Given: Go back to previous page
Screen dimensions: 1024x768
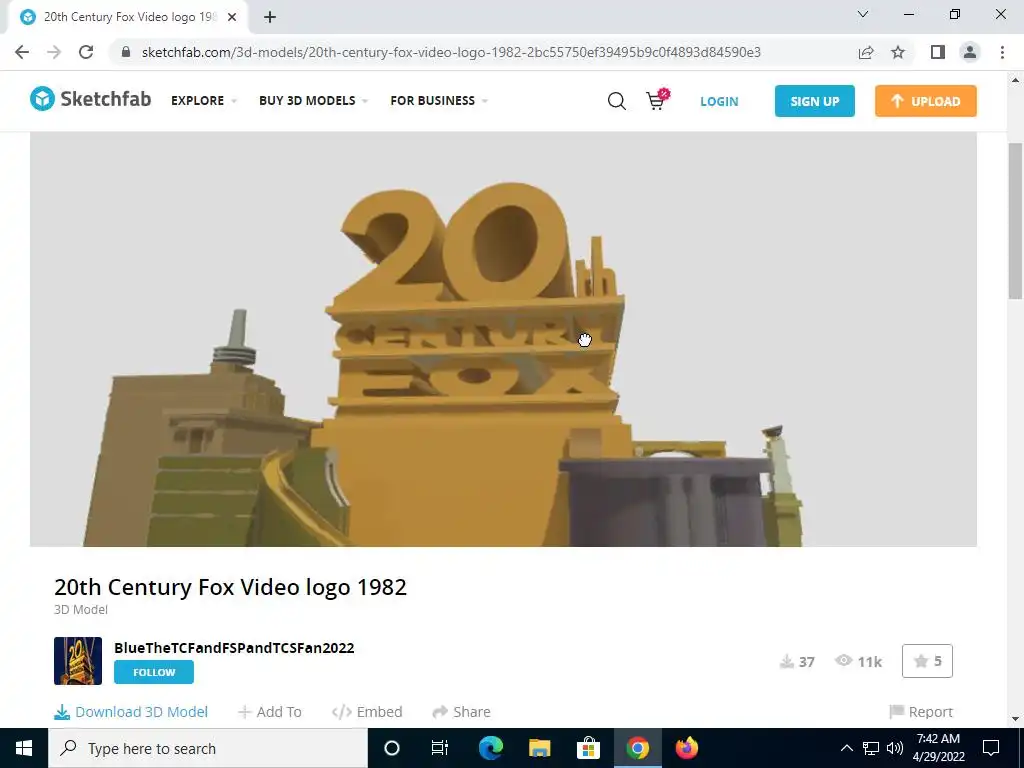Looking at the screenshot, I should point(22,52).
